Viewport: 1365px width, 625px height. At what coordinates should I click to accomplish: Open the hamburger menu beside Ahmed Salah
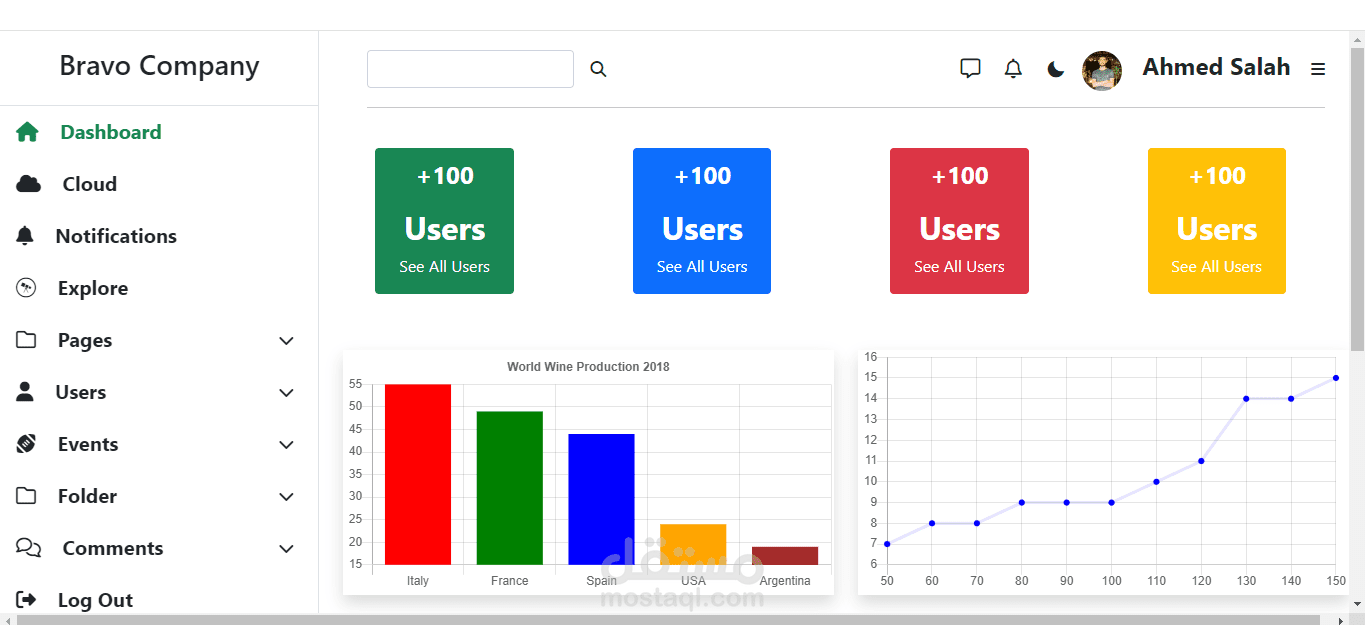pos(1318,69)
